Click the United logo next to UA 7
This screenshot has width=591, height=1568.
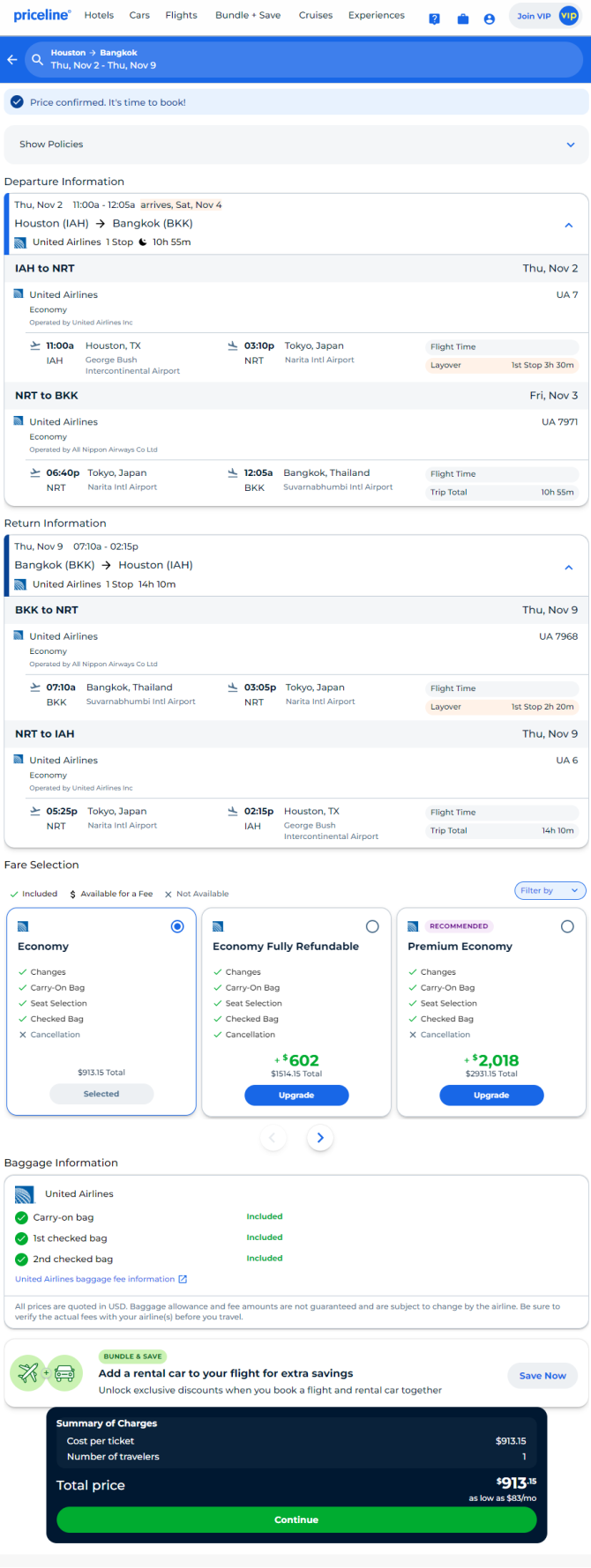click(x=19, y=294)
